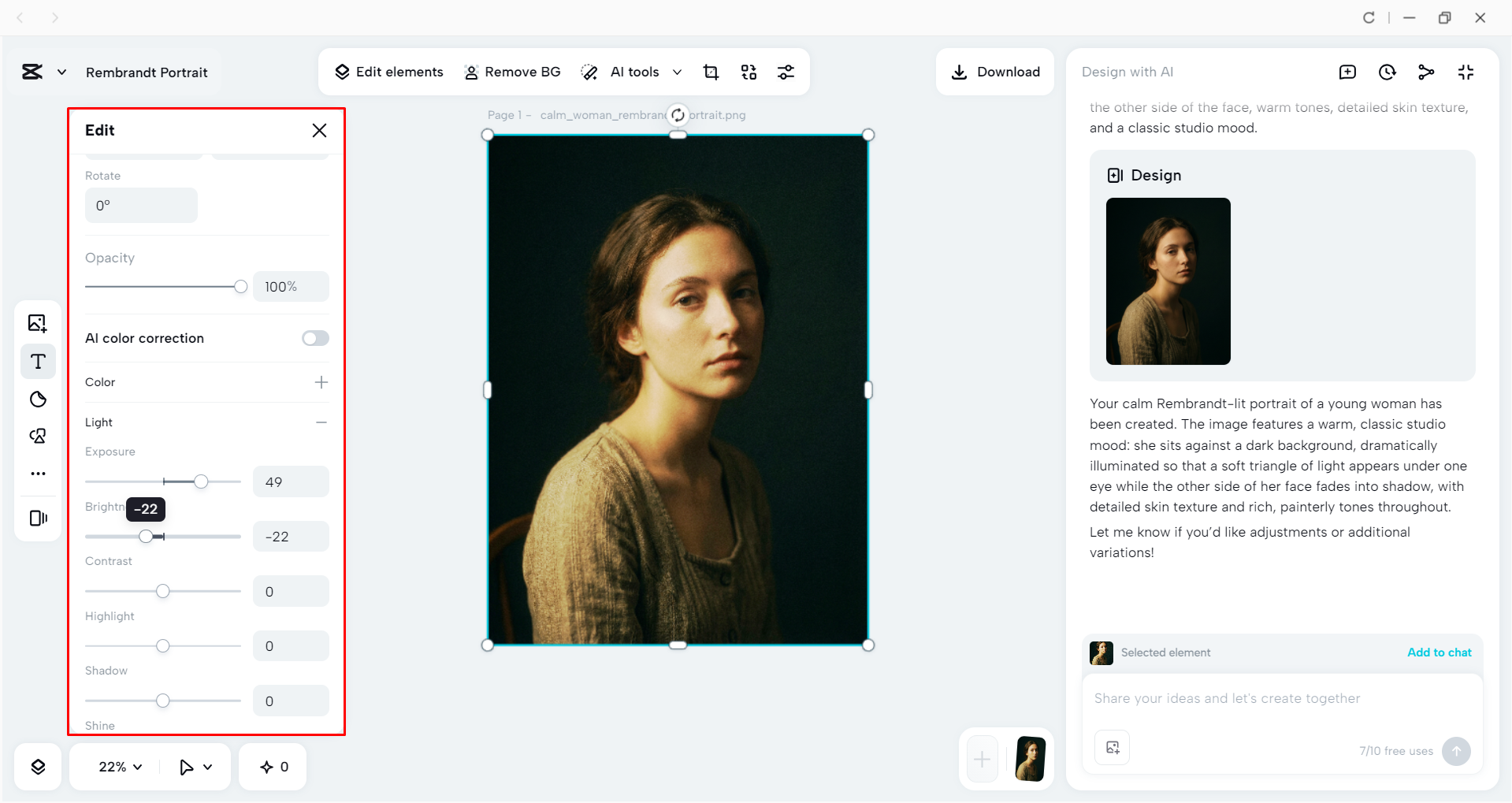1512x803 pixels.
Task: Enable AI color correction
Action: tap(314, 338)
